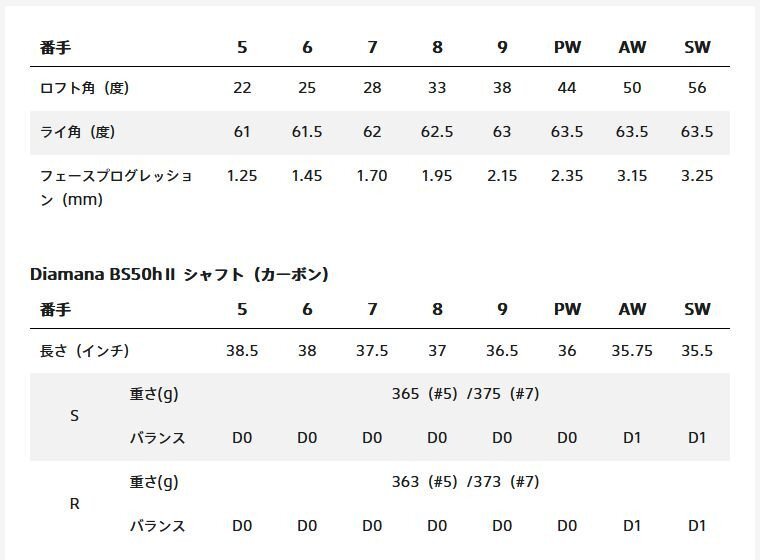
Task: Select loft value 44 for PW
Action: click(567, 88)
